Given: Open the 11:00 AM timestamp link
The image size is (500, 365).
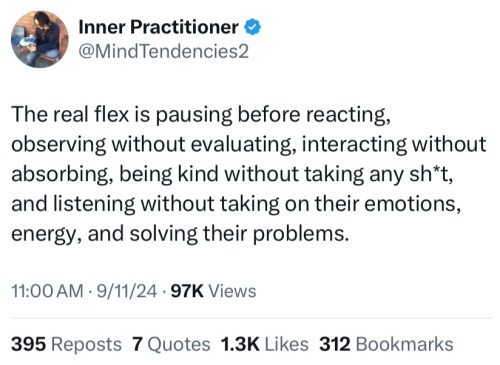Looking at the screenshot, I should (47, 291).
